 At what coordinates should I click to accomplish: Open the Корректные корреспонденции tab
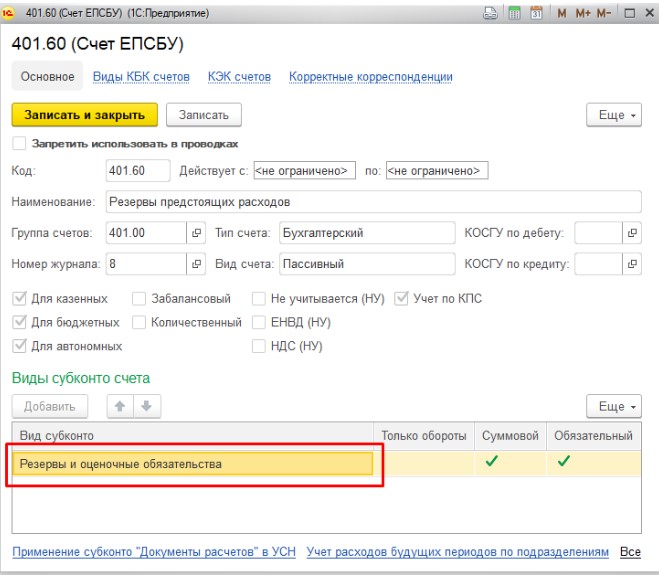pos(370,76)
